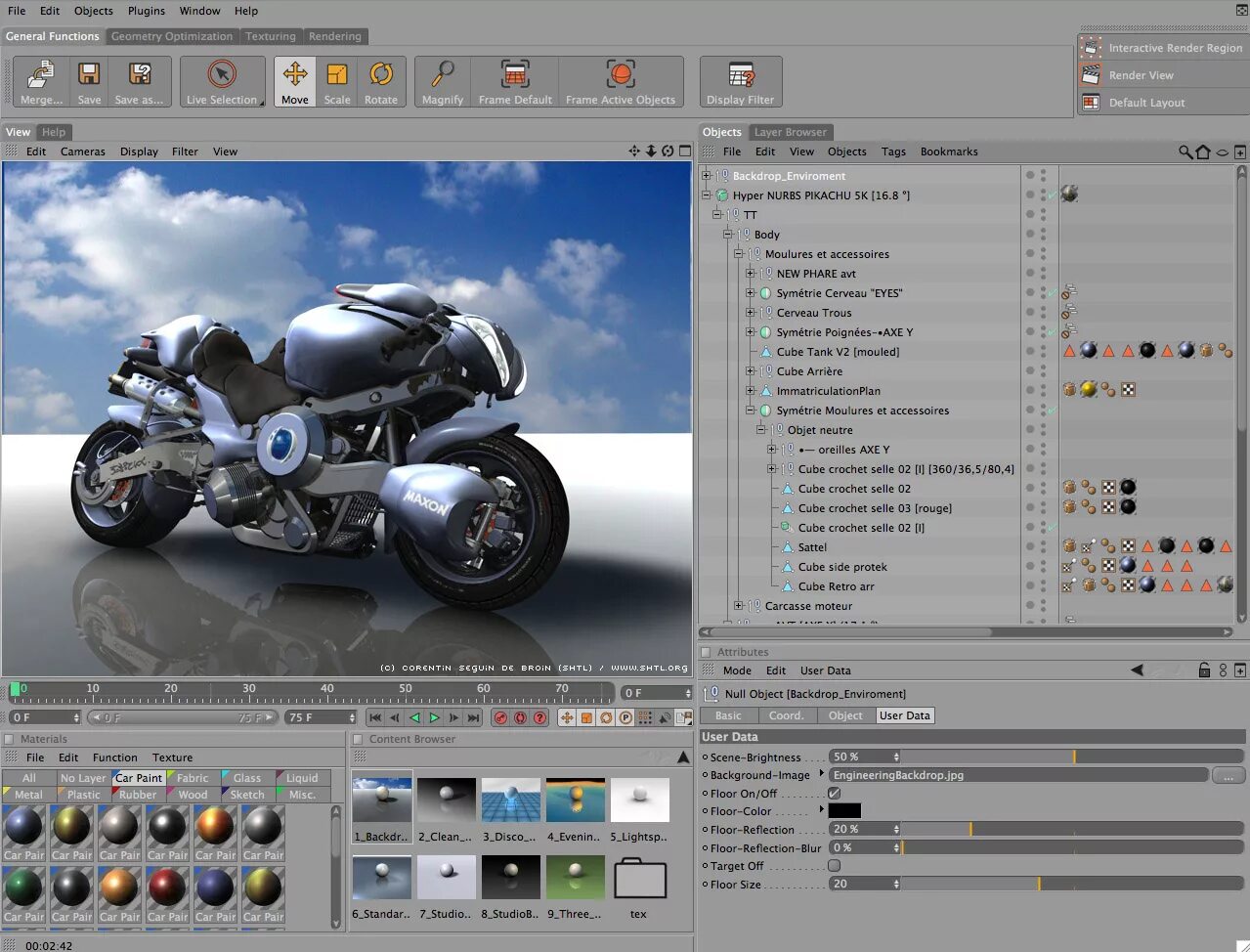The width and height of the screenshot is (1250, 952).
Task: Expand the Backdrop_Enviroment tree node
Action: (x=706, y=176)
